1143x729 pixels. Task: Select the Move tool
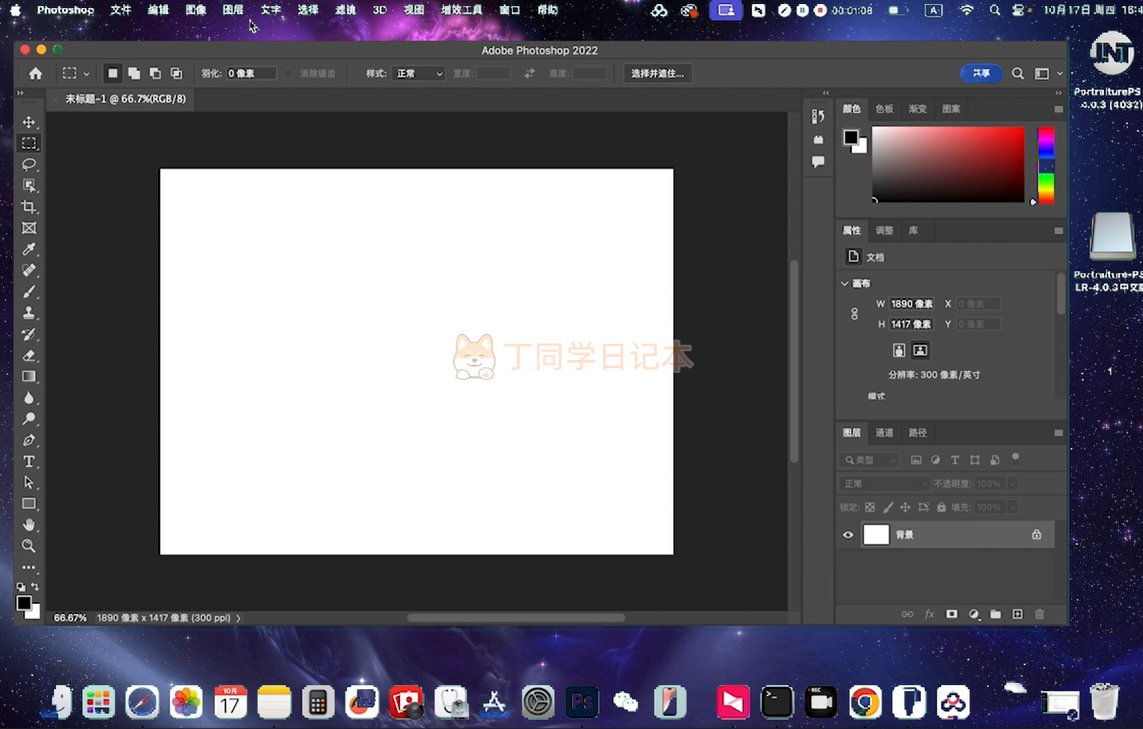pos(29,122)
